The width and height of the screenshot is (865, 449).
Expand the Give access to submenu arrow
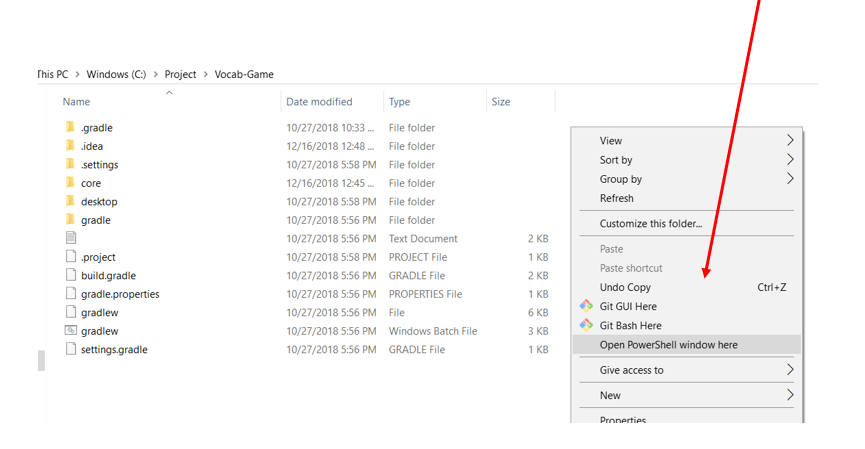click(790, 370)
